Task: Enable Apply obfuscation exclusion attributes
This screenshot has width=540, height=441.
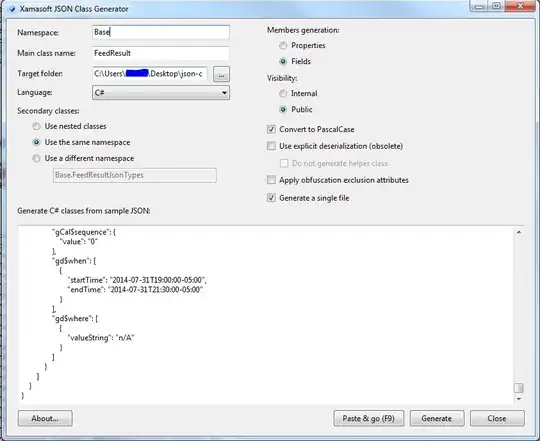Action: 271,180
